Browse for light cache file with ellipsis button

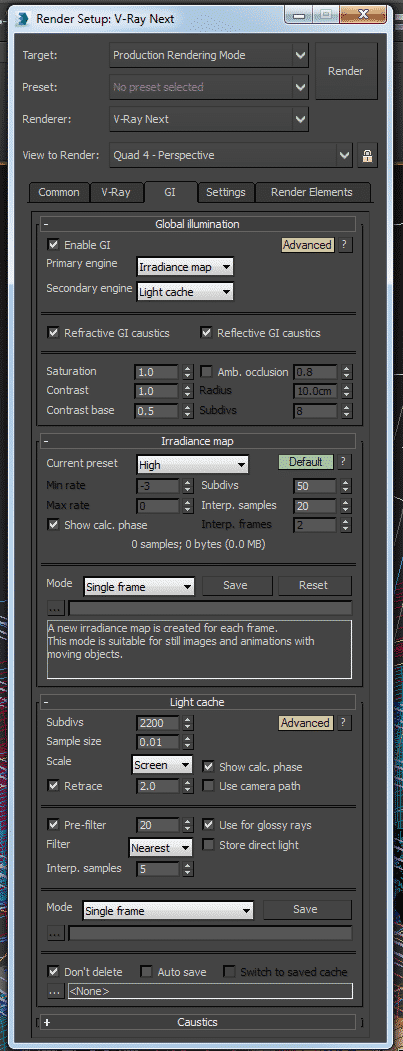[56, 933]
